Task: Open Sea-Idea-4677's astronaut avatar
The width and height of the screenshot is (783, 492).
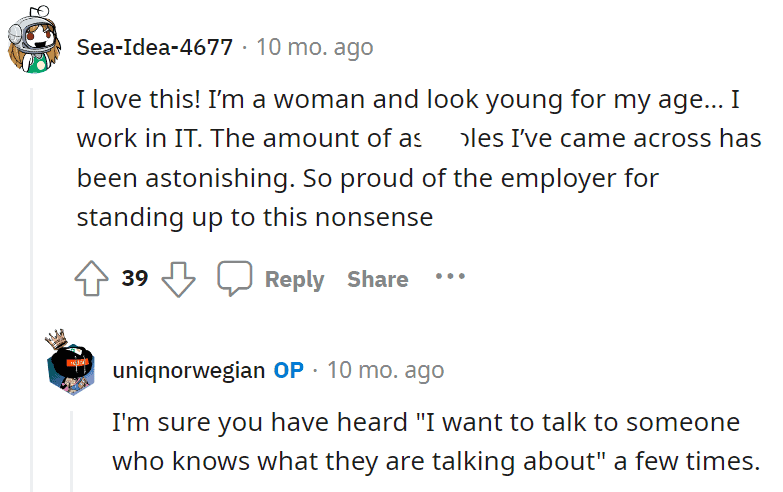Action: [34, 40]
